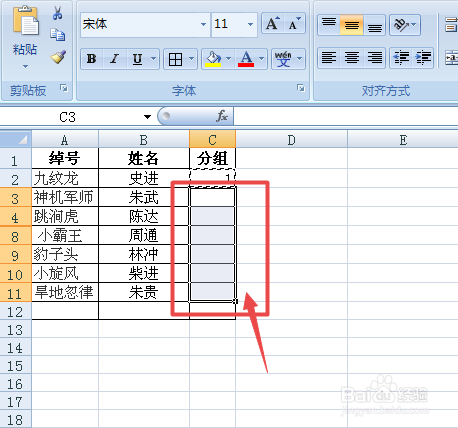Click the select all corner button
The image size is (458, 428).
point(16,139)
